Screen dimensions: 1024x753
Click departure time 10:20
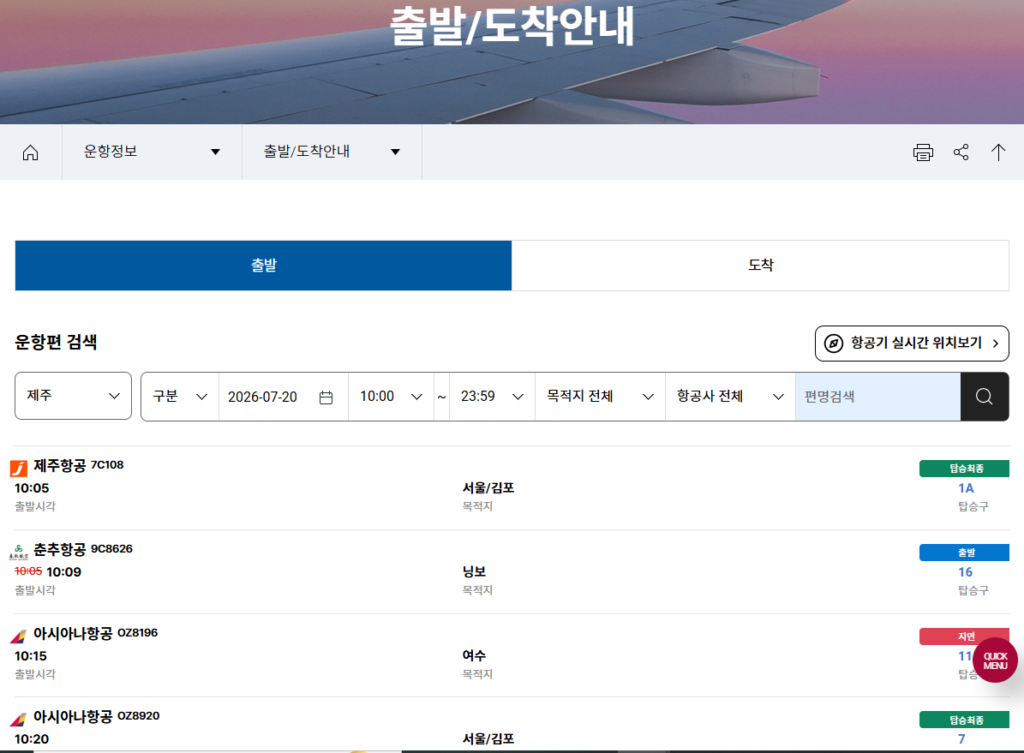click(x=31, y=739)
